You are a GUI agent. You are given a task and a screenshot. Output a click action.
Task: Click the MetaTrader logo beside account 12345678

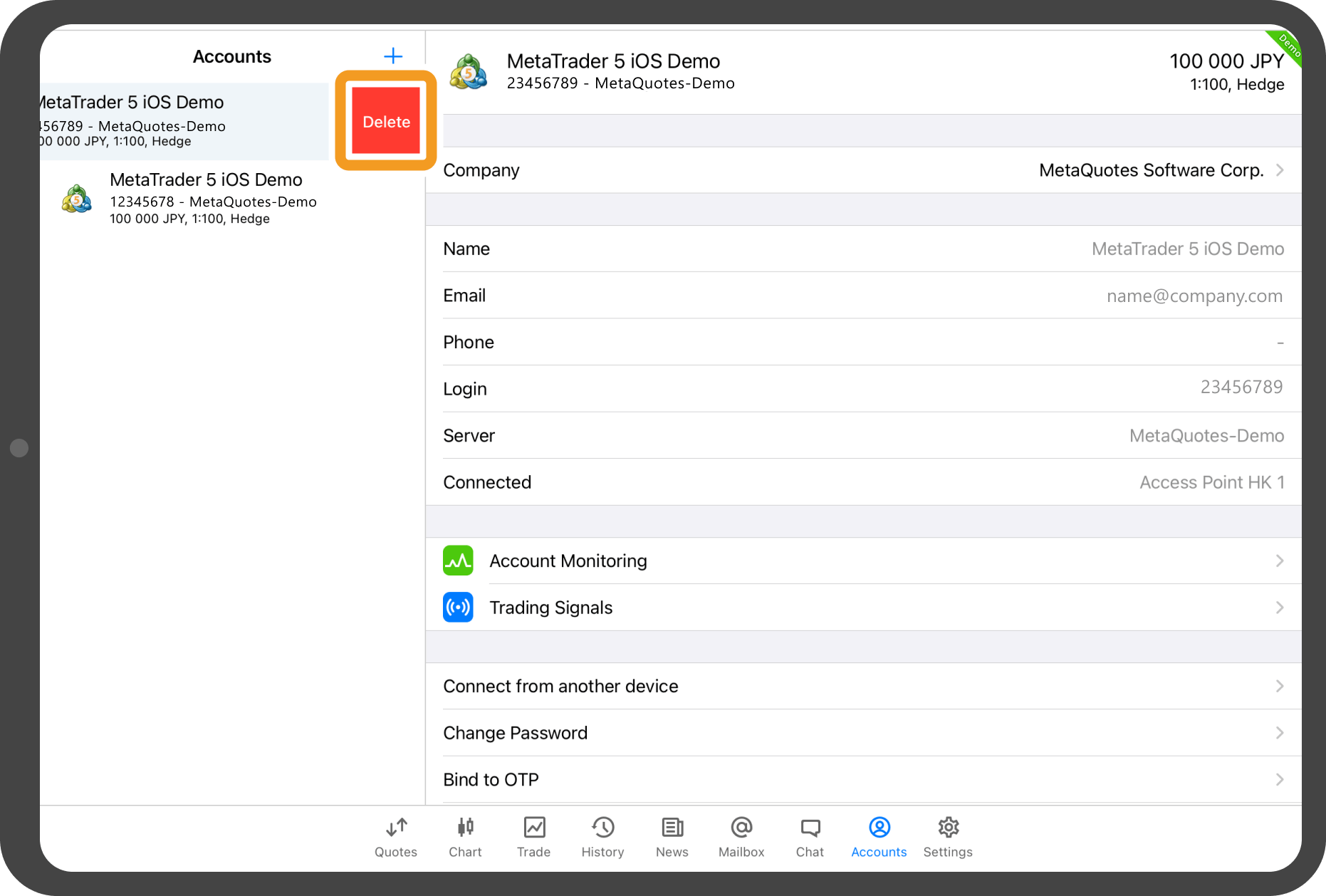point(77,199)
